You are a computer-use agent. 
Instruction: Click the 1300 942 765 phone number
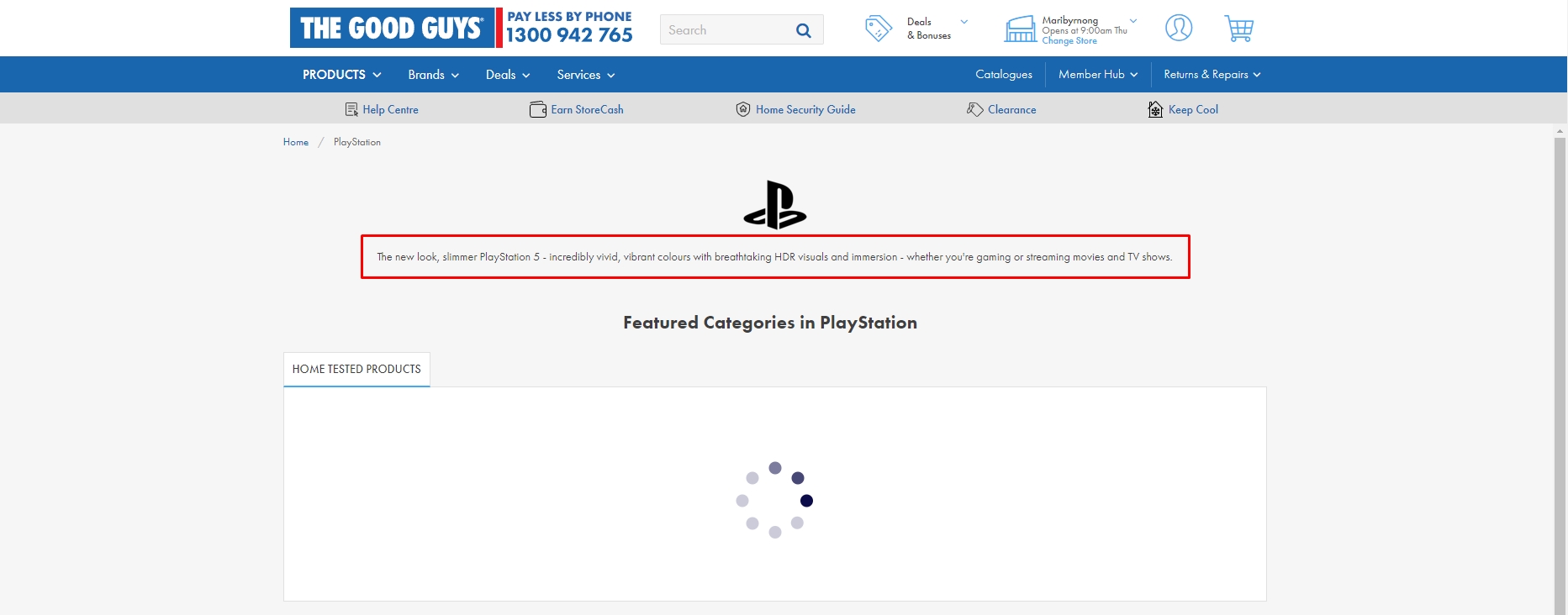(x=569, y=35)
